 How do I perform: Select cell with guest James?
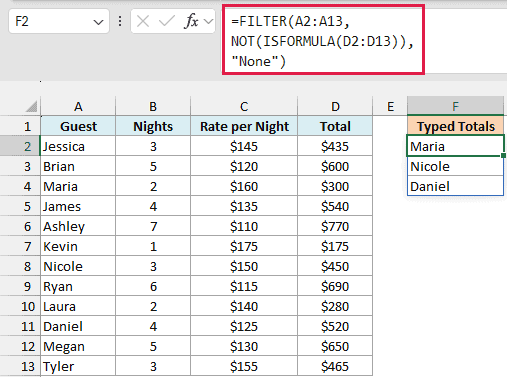click(x=78, y=206)
